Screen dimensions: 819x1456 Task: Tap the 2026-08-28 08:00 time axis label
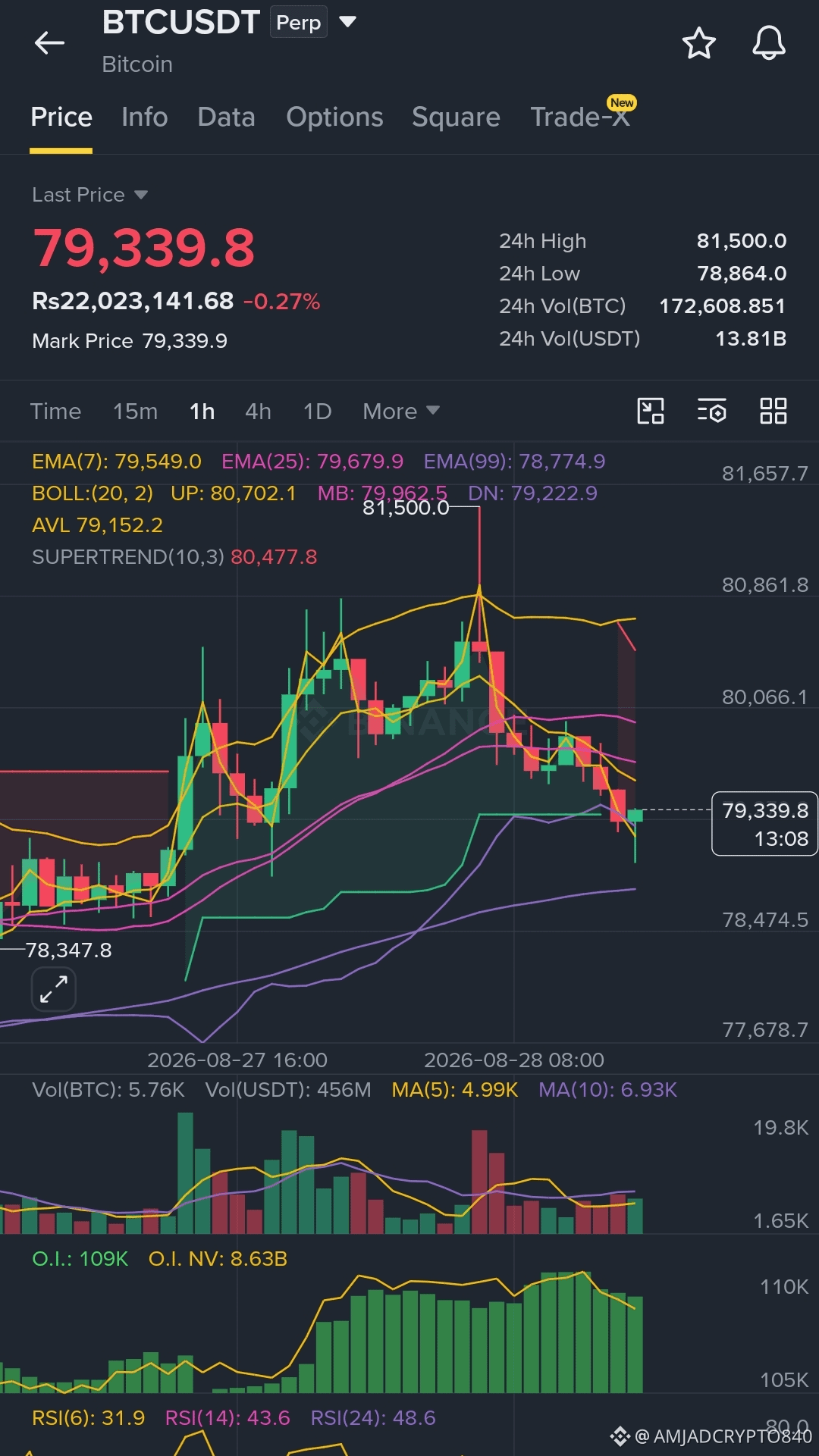coord(514,1060)
